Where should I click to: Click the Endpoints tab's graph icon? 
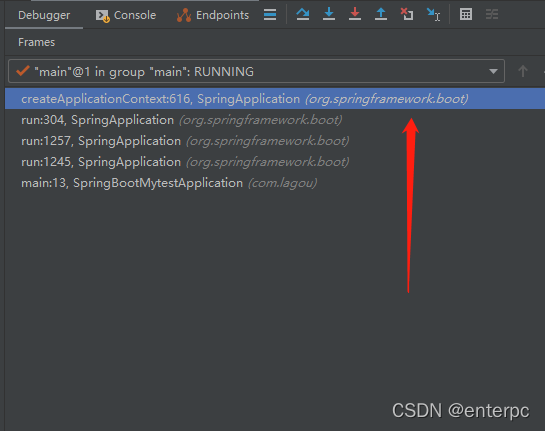pos(184,15)
